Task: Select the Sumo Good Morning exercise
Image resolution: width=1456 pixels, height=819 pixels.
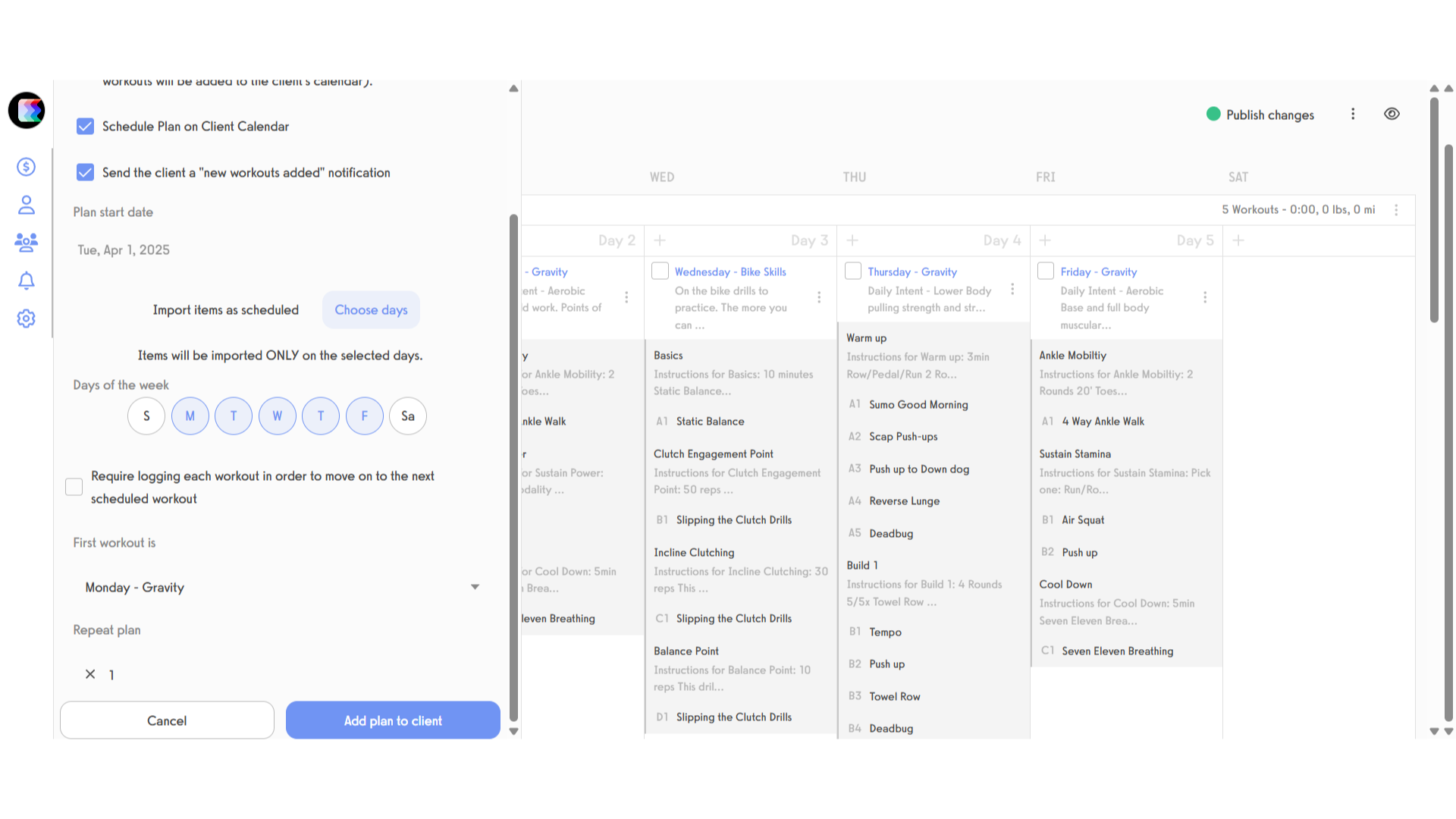Action: point(918,405)
